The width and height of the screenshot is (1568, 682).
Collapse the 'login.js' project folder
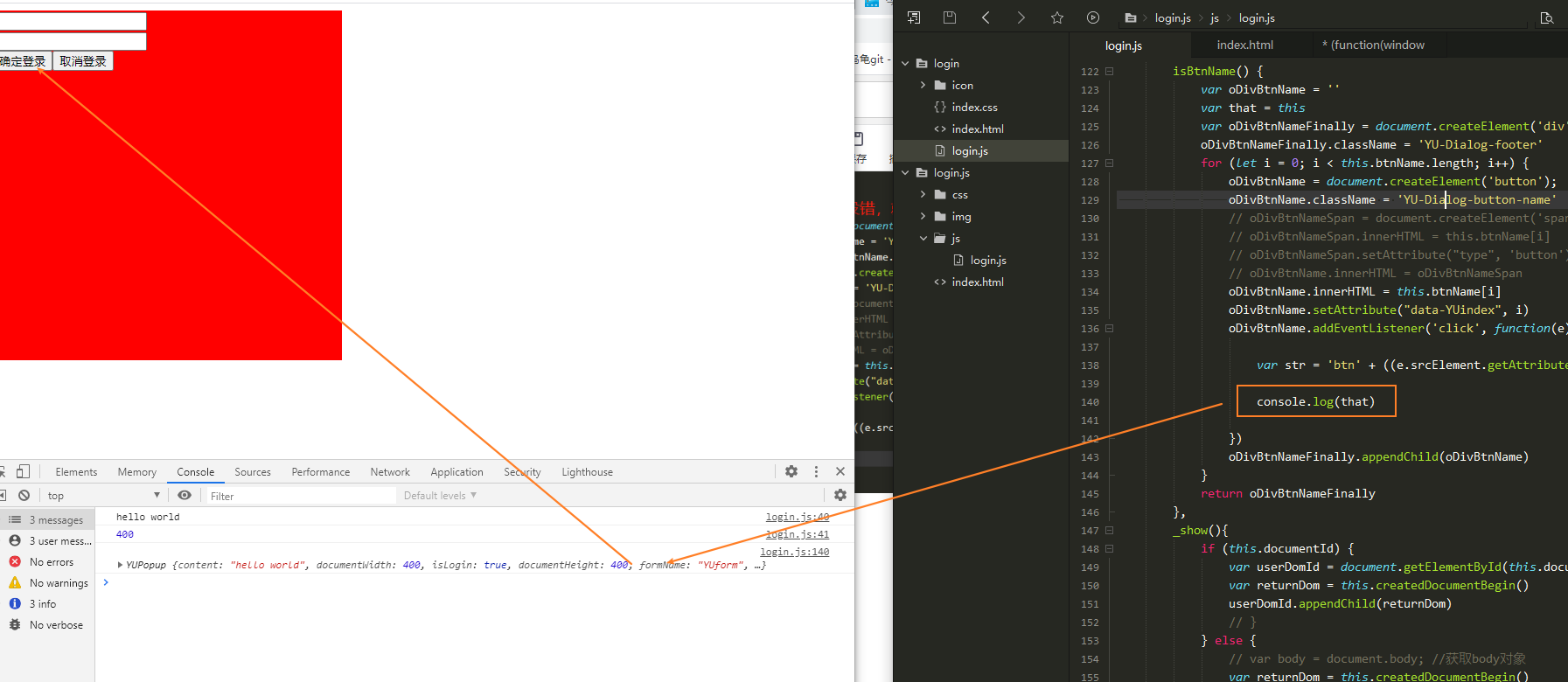click(x=905, y=172)
